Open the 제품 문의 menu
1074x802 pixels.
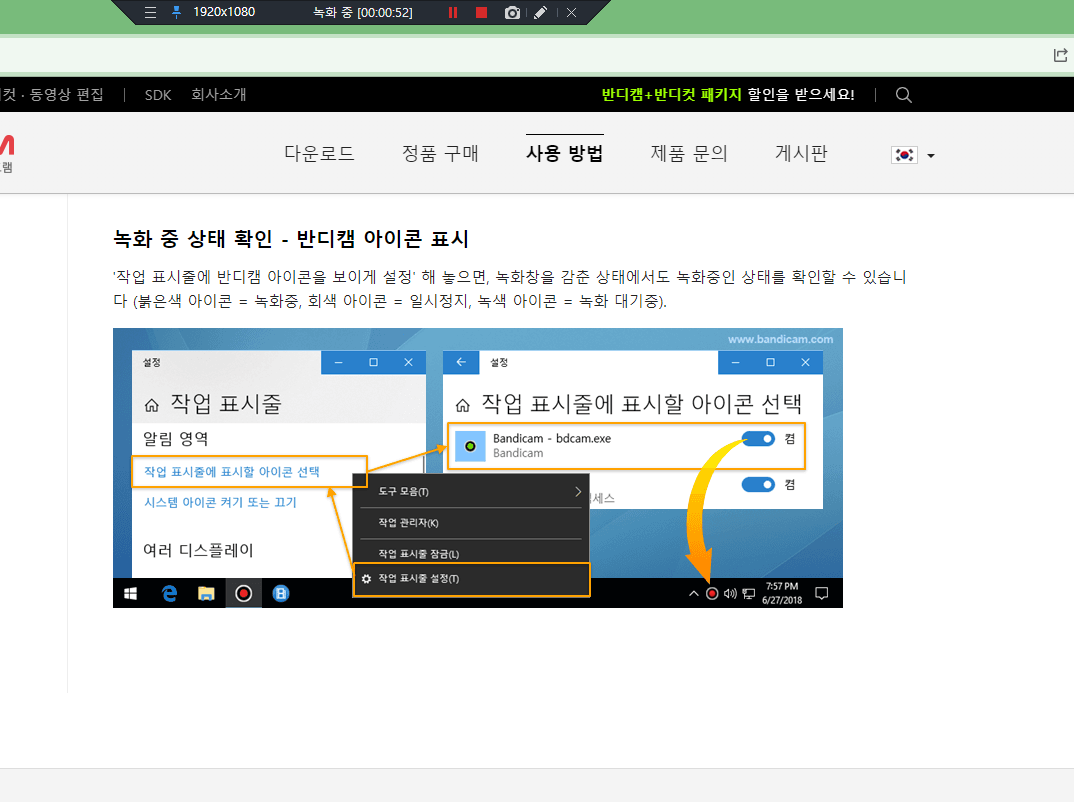[688, 153]
